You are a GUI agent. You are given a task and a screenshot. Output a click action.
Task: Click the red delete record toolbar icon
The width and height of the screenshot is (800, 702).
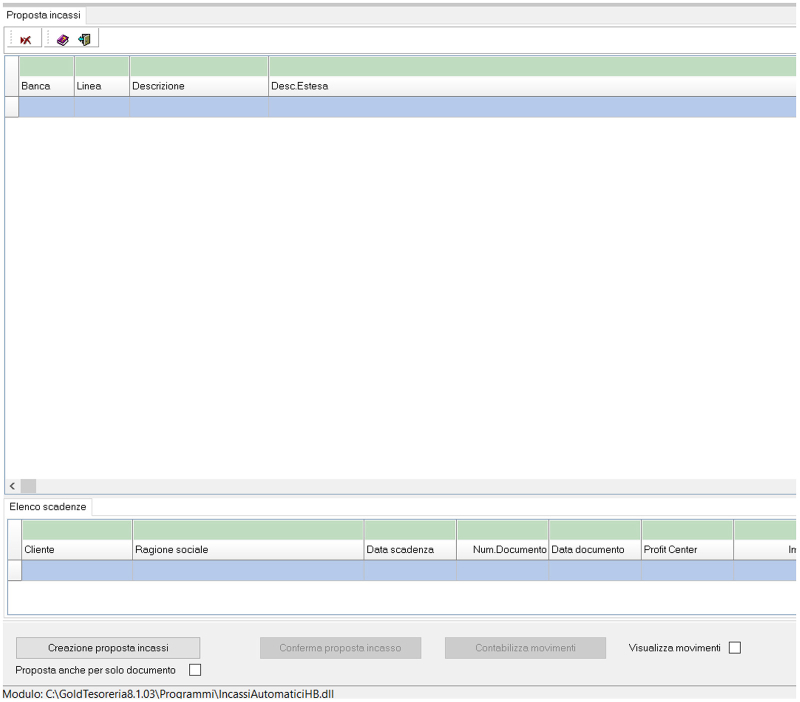(x=25, y=40)
